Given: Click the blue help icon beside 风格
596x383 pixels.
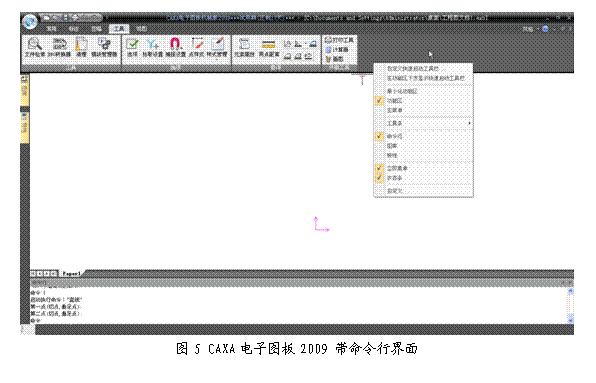Looking at the screenshot, I should point(545,29).
